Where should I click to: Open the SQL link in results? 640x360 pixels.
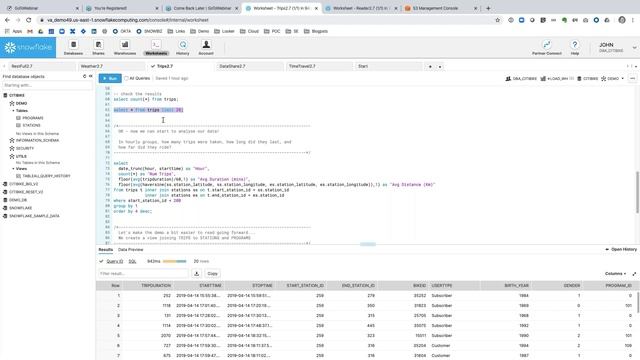[133, 261]
